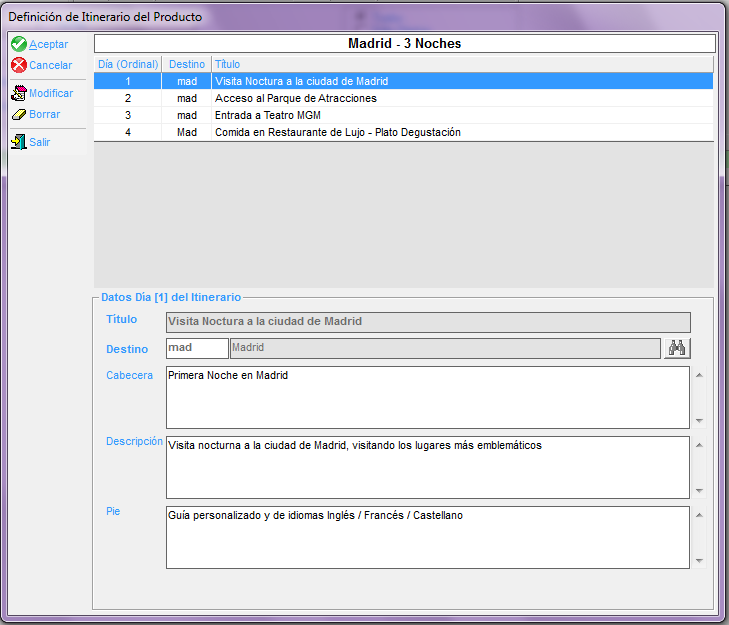Click day ordinal cell 3
This screenshot has width=729, height=625.
click(128, 115)
